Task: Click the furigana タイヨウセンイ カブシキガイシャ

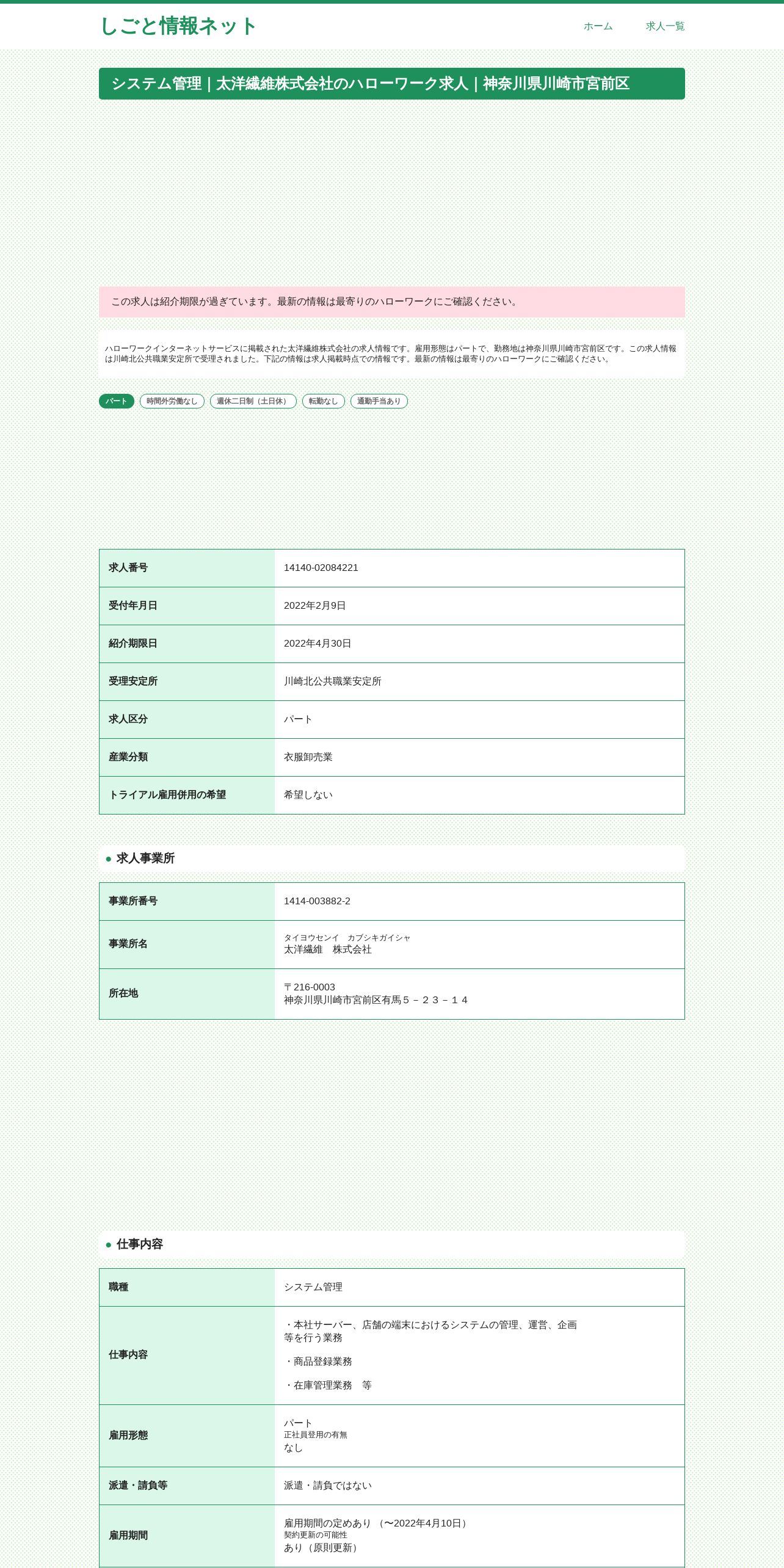Action: click(347, 938)
